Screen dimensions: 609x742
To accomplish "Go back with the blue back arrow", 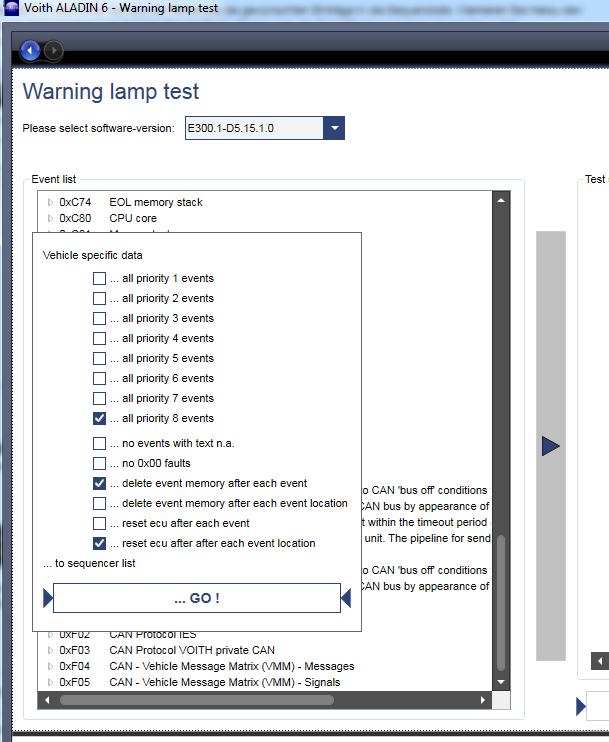I will [30, 50].
